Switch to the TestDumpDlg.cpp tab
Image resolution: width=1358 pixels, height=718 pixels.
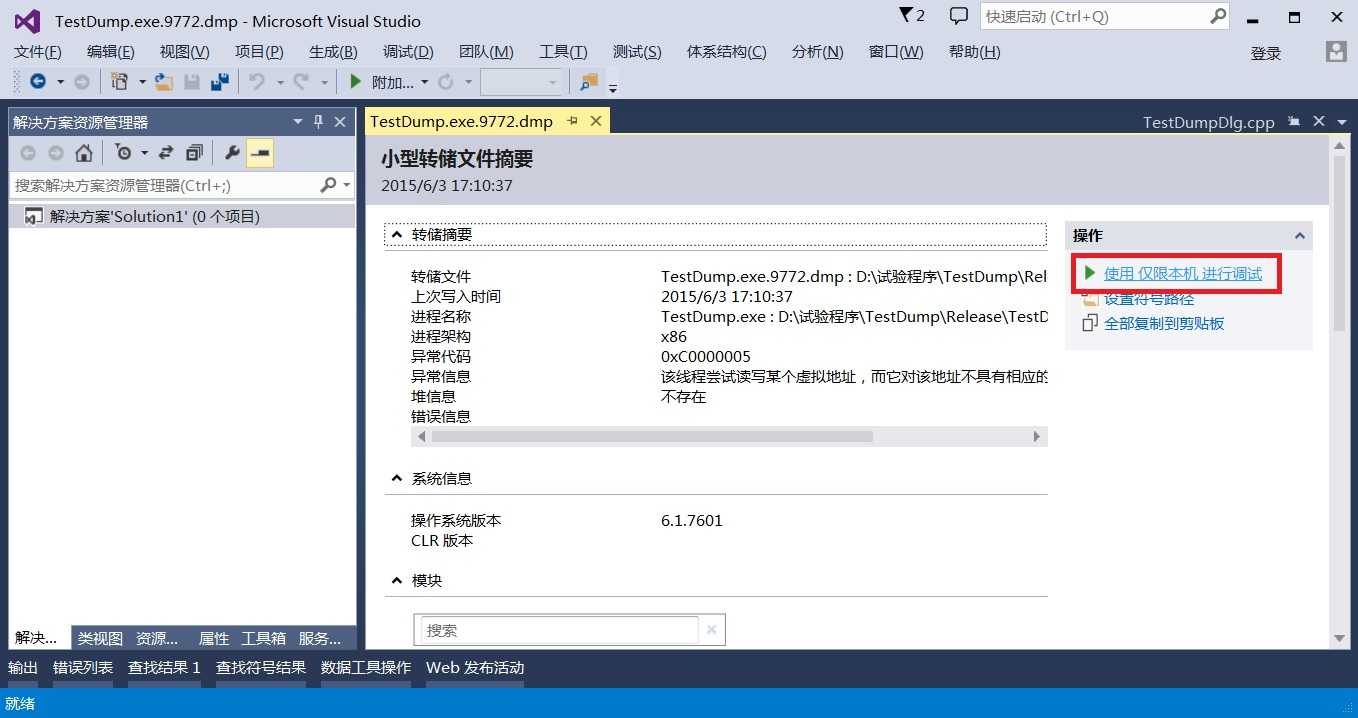[1209, 122]
